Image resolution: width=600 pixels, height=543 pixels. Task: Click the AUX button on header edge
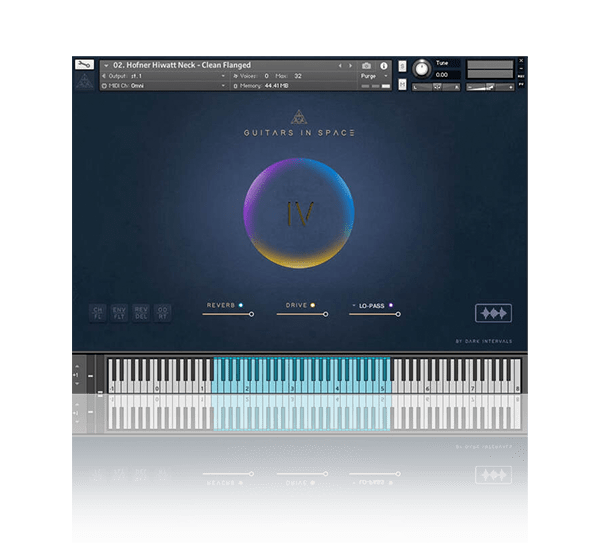521,77
